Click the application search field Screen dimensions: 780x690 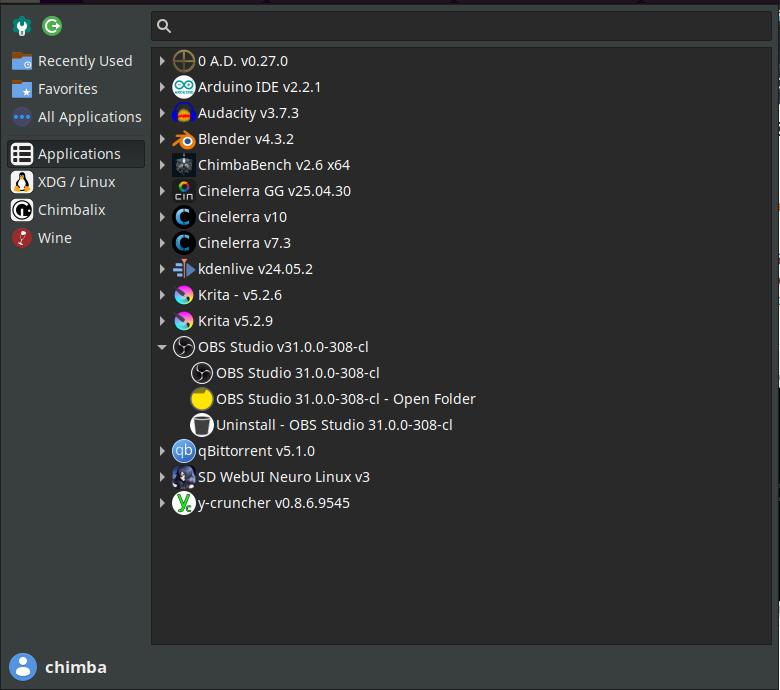[x=461, y=26]
